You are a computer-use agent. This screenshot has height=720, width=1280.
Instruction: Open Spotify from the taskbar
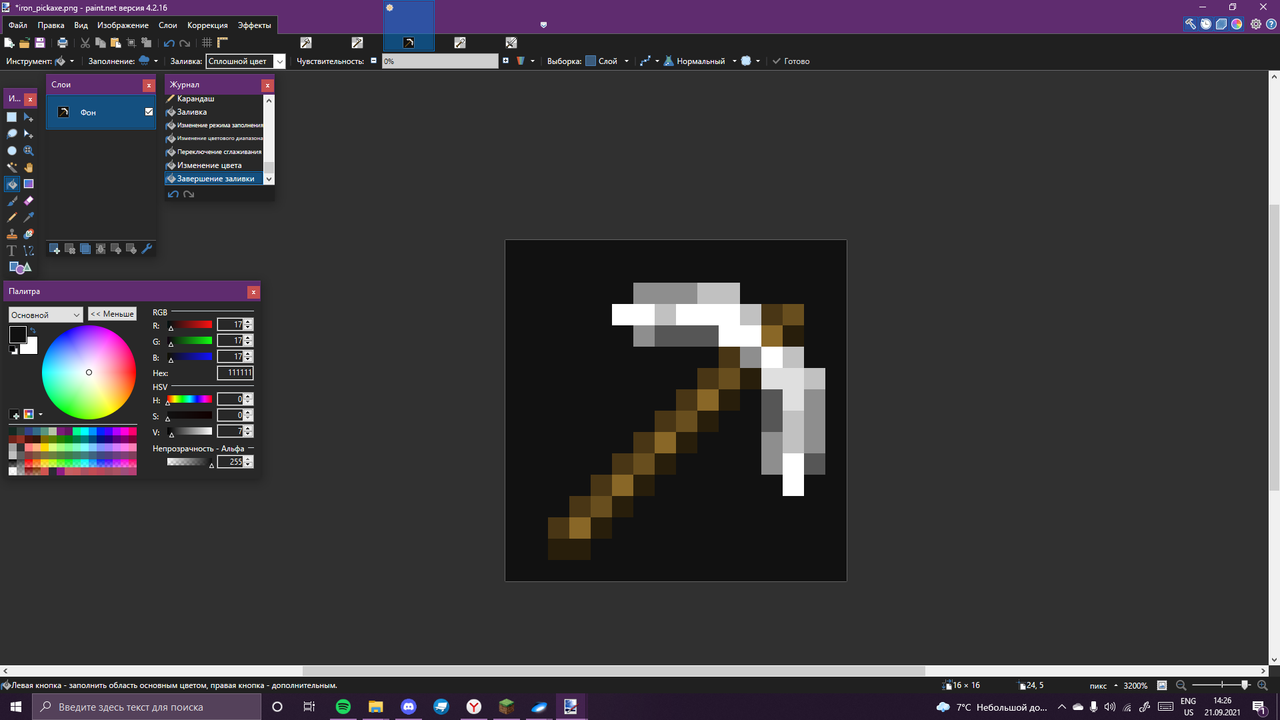[343, 707]
